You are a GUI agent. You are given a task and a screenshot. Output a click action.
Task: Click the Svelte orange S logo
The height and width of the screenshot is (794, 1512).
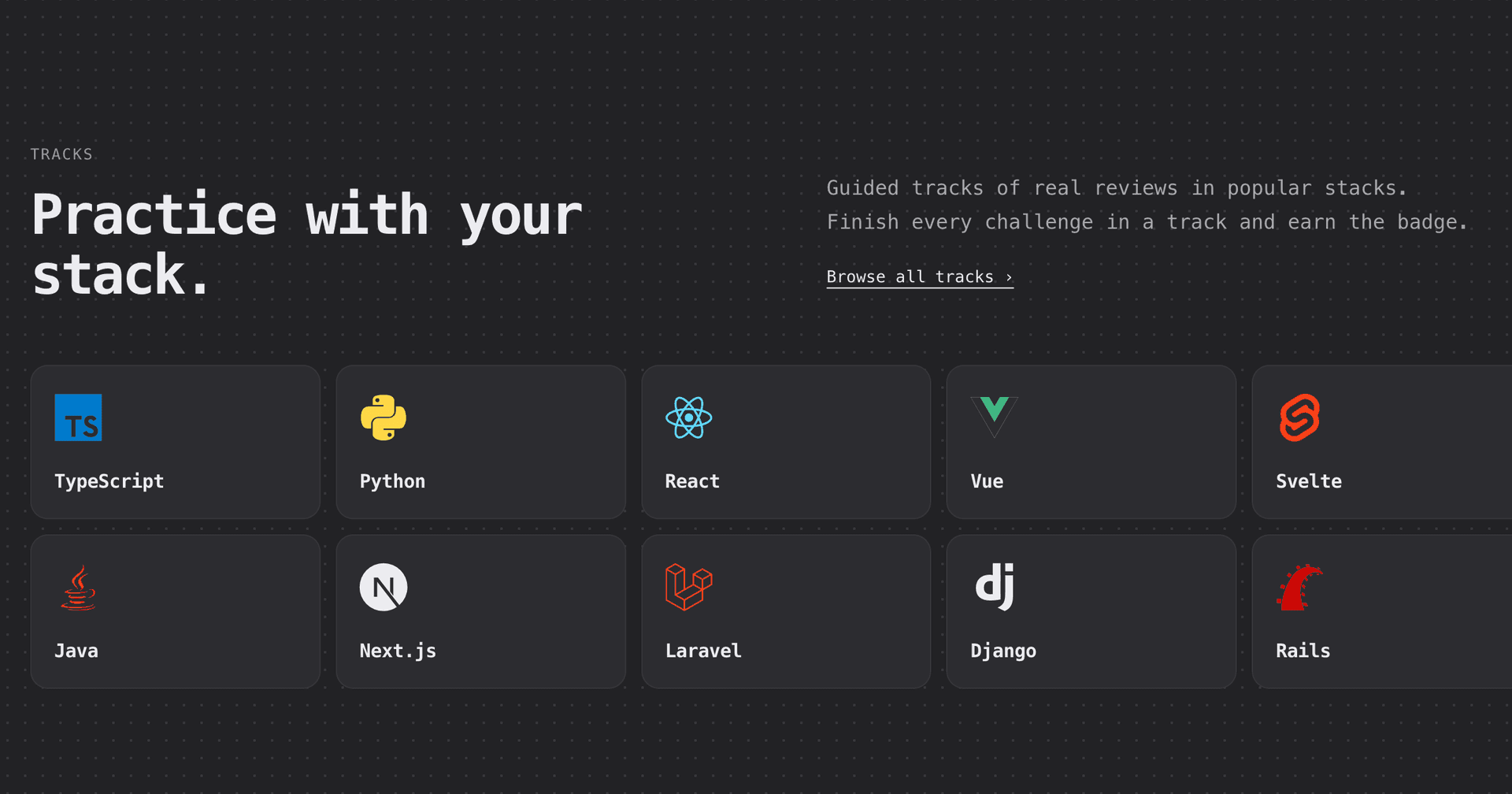pos(1299,417)
